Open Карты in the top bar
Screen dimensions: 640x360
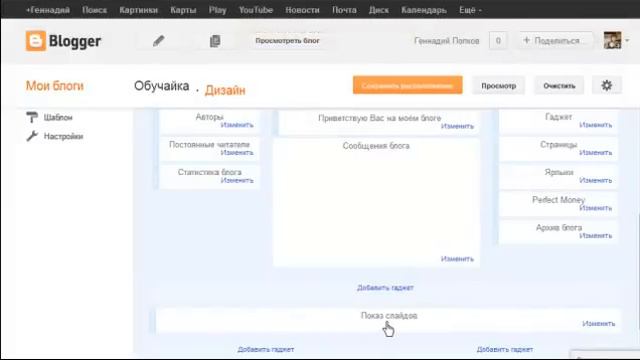[183, 10]
